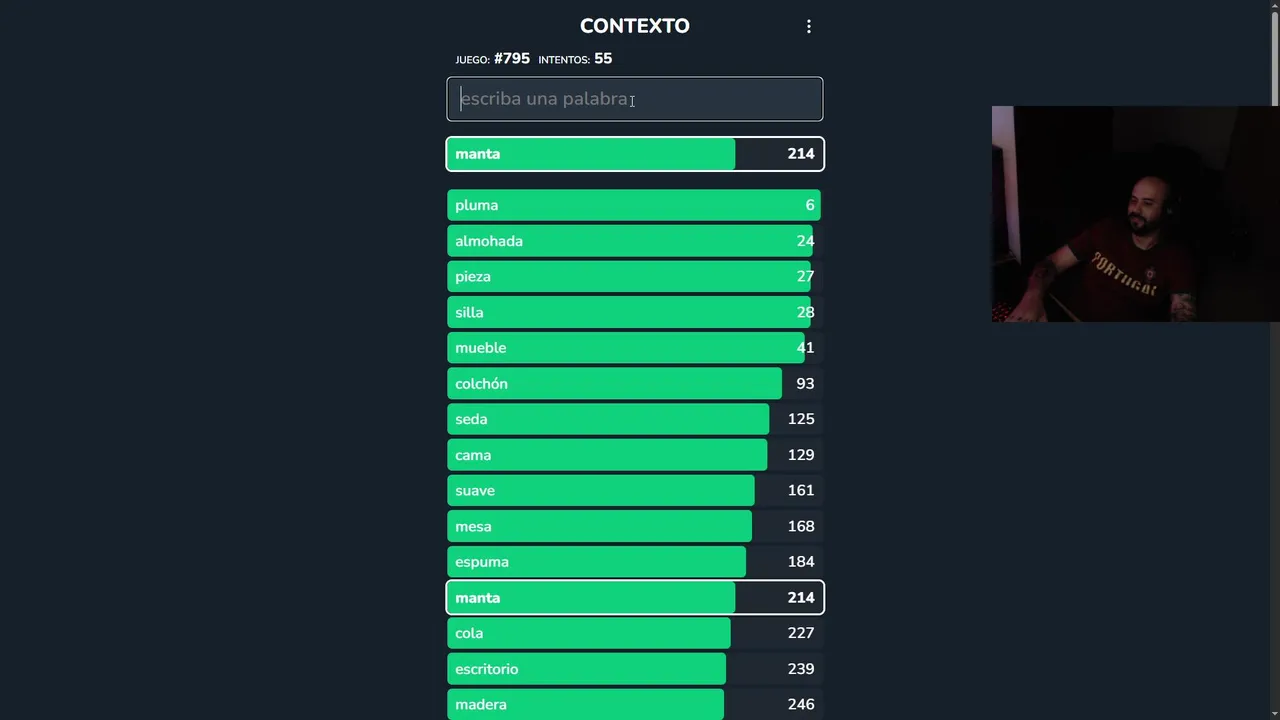
Task: Select the 'almohada' guess row
Action: (x=634, y=241)
